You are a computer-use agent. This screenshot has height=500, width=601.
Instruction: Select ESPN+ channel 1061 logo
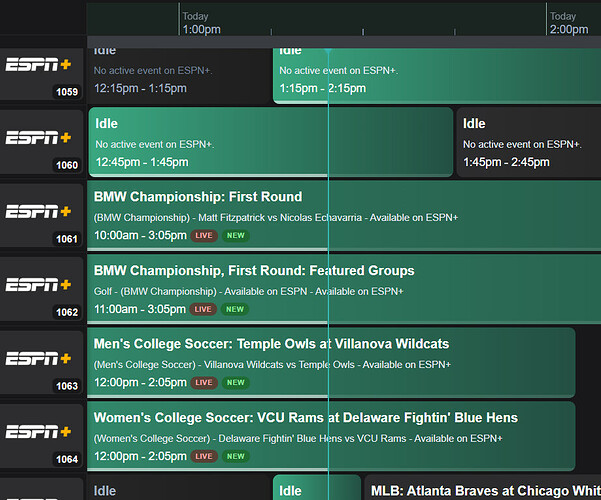tap(38, 211)
